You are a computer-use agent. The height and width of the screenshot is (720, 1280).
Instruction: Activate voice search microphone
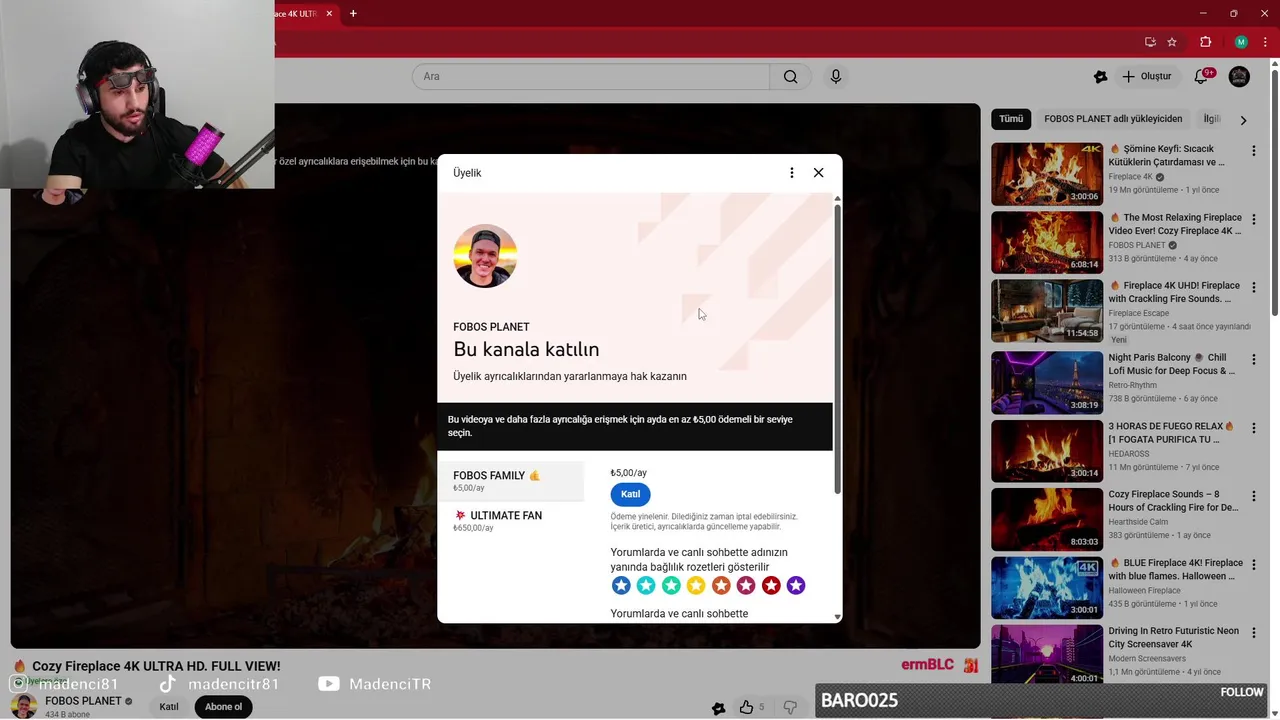click(836, 77)
